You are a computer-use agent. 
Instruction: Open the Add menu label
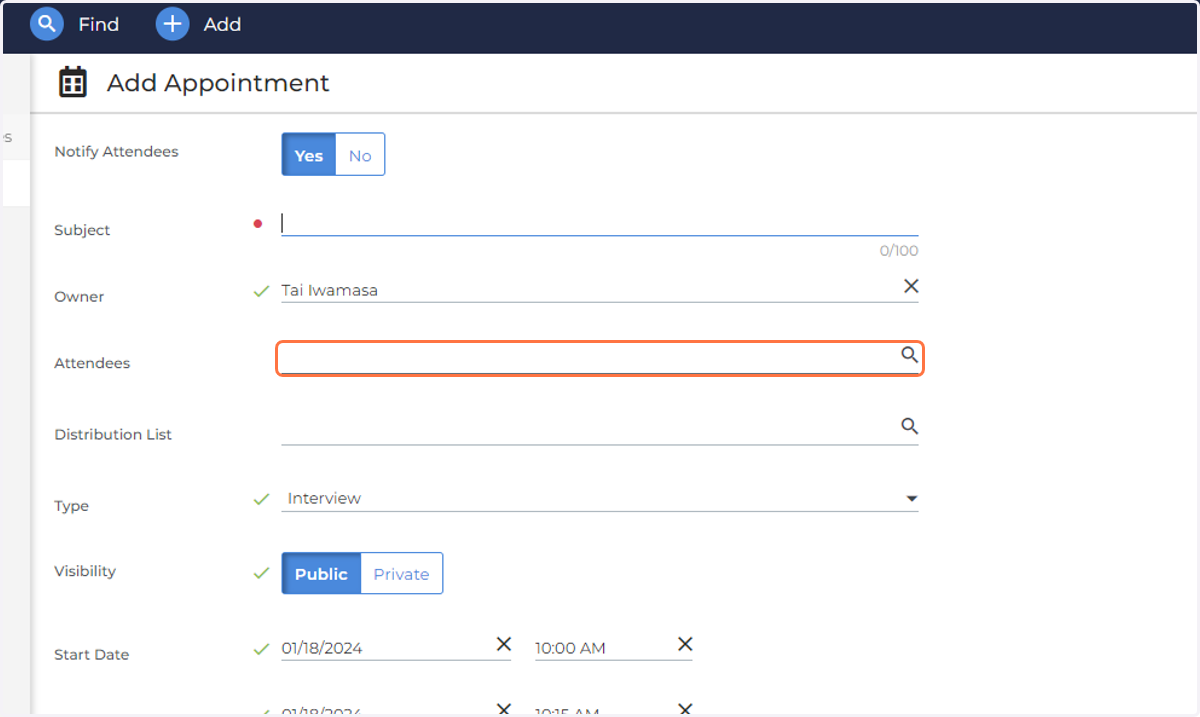222,24
